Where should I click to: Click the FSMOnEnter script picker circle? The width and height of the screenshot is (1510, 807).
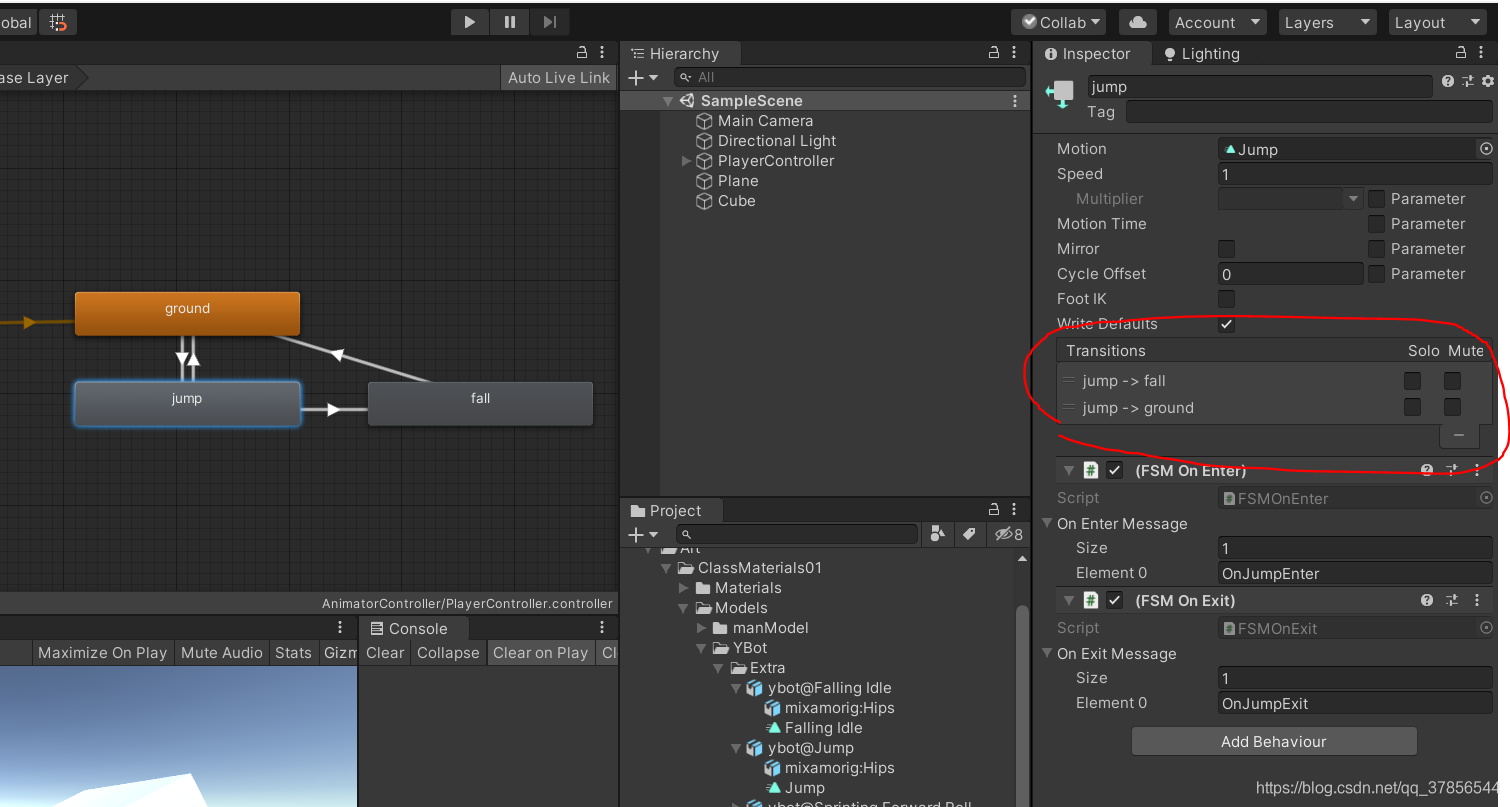coord(1485,498)
